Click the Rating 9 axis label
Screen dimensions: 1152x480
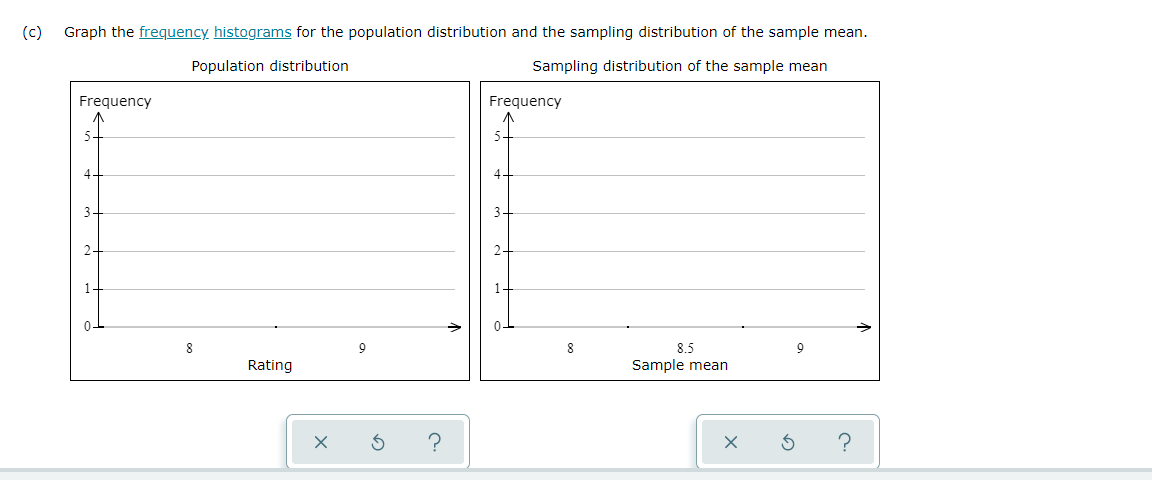(x=361, y=347)
